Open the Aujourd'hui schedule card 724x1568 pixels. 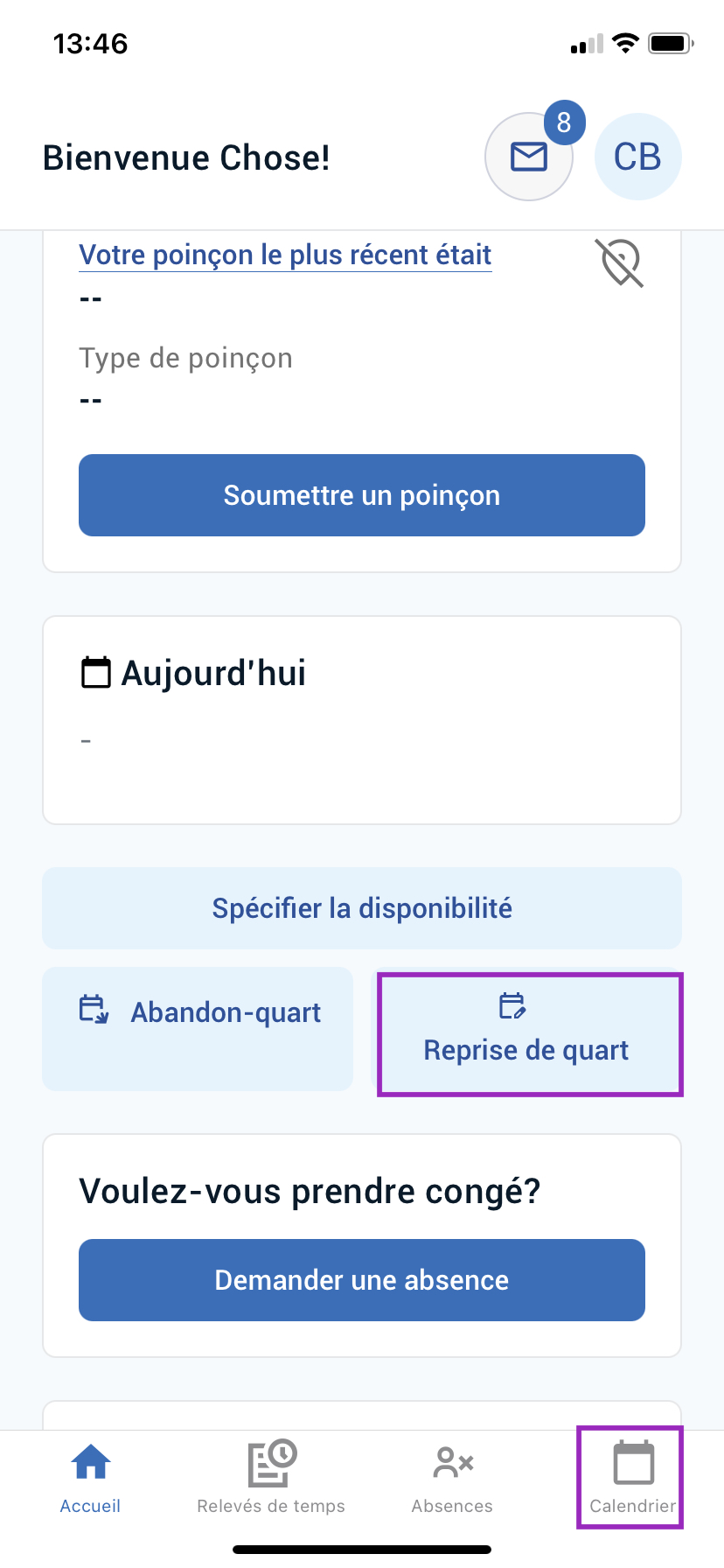click(362, 720)
